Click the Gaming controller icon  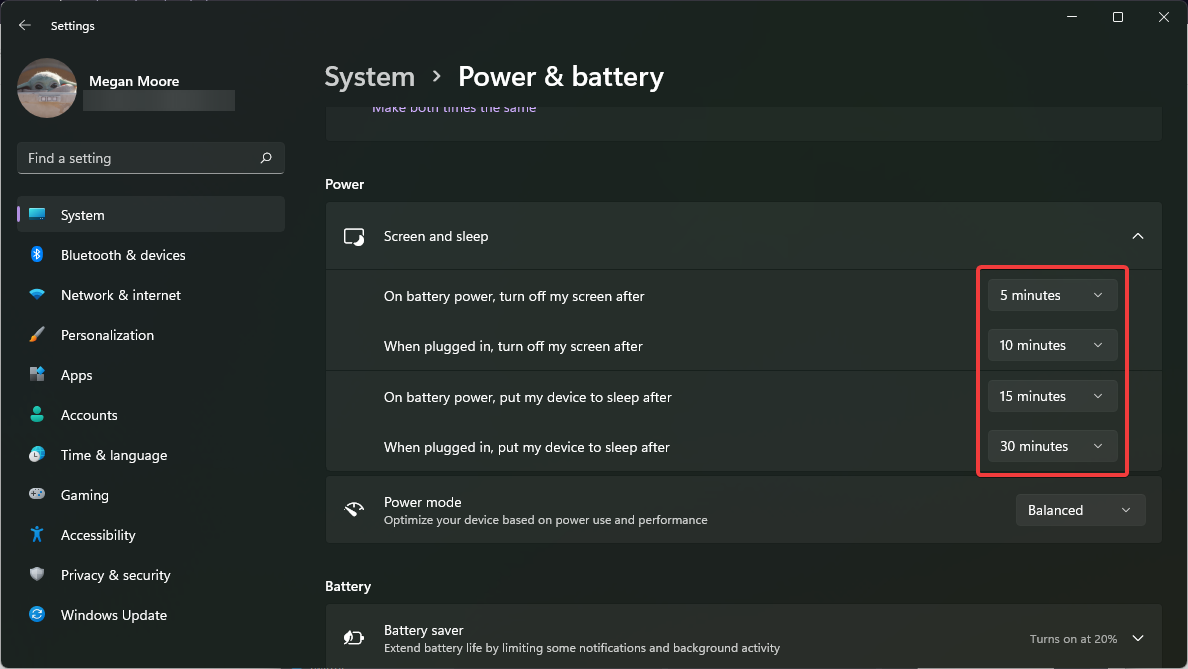click(37, 495)
